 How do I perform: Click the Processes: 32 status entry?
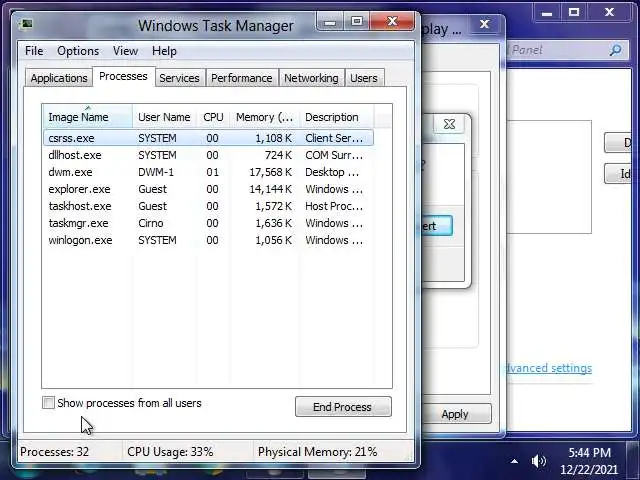(x=55, y=452)
